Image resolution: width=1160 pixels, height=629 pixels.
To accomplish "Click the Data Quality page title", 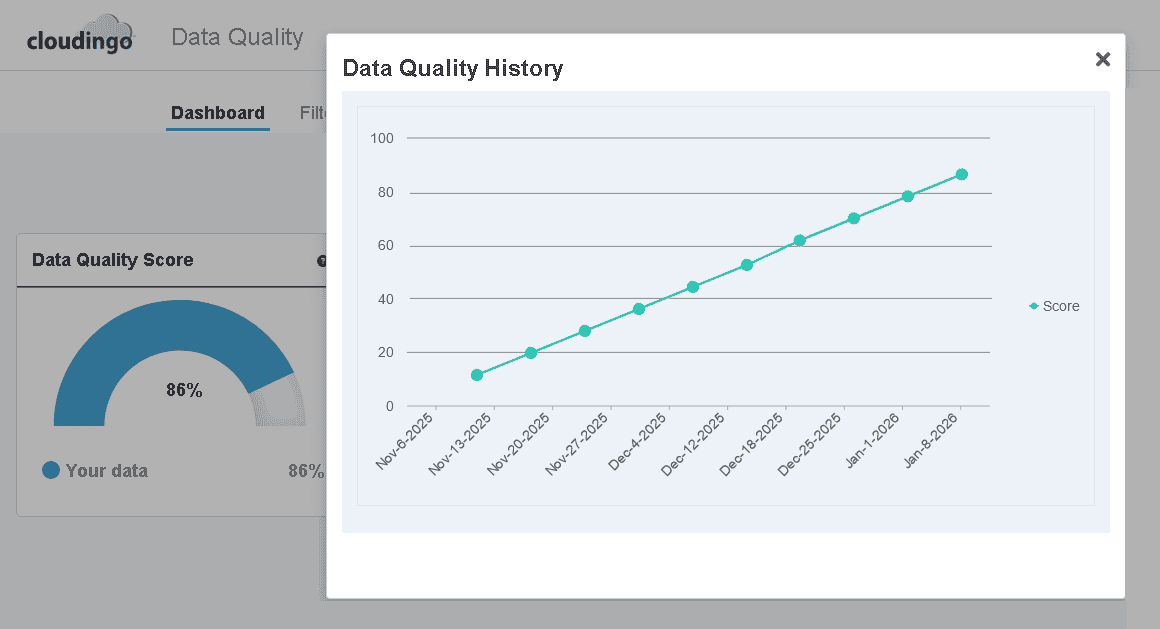I will click(237, 37).
